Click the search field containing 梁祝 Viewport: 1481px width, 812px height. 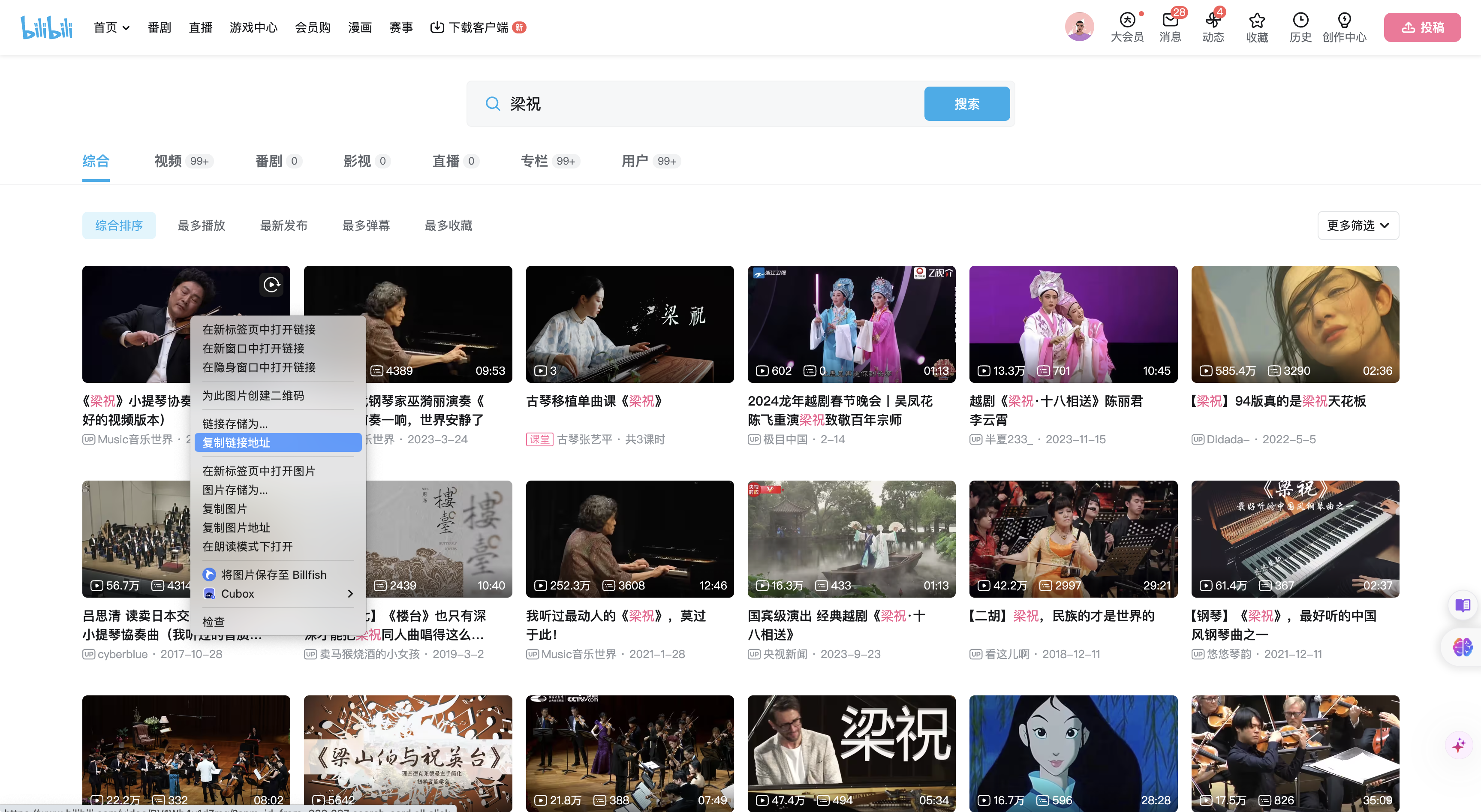pyautogui.click(x=707, y=104)
